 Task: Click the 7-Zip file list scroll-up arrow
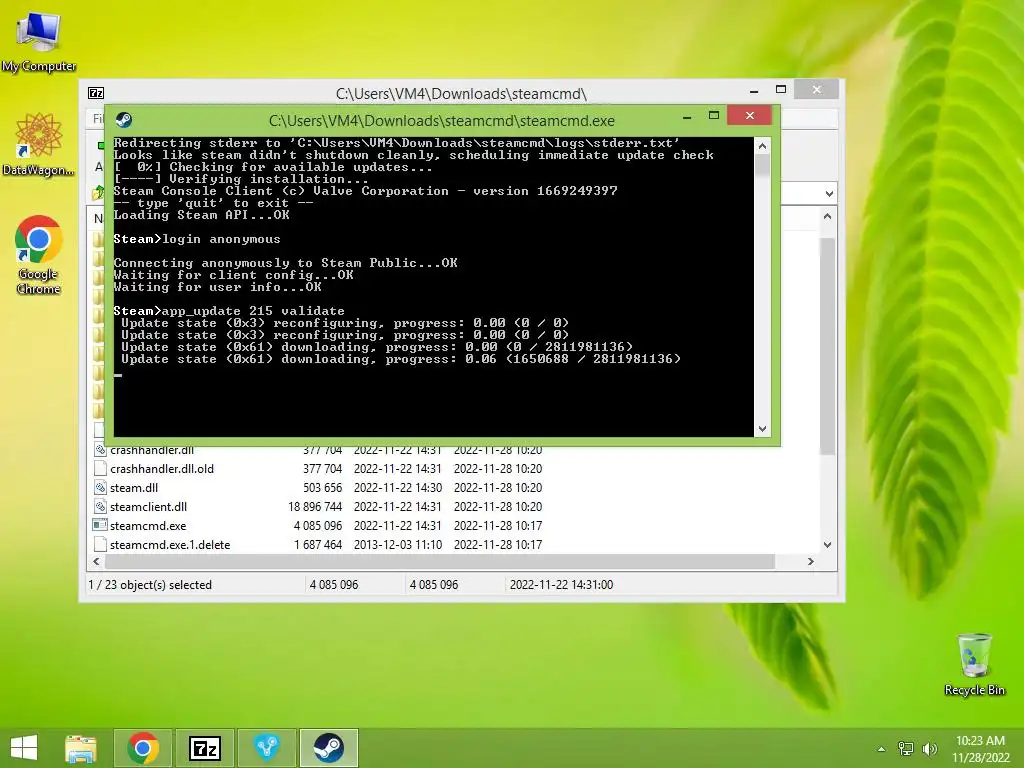[827, 216]
